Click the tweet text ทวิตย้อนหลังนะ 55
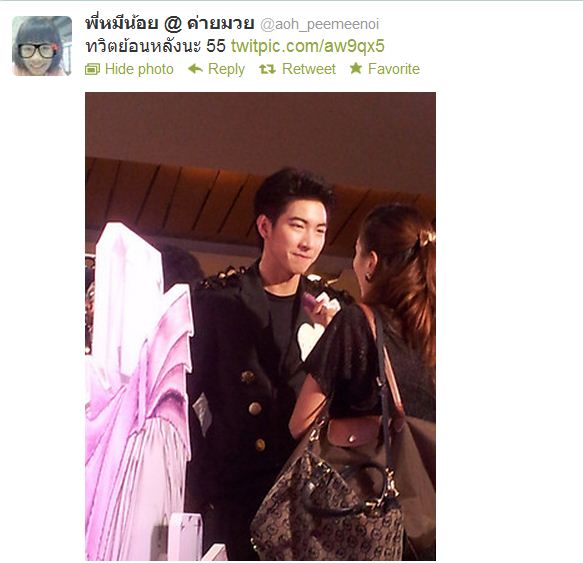The width and height of the screenshot is (583, 563). click(155, 46)
